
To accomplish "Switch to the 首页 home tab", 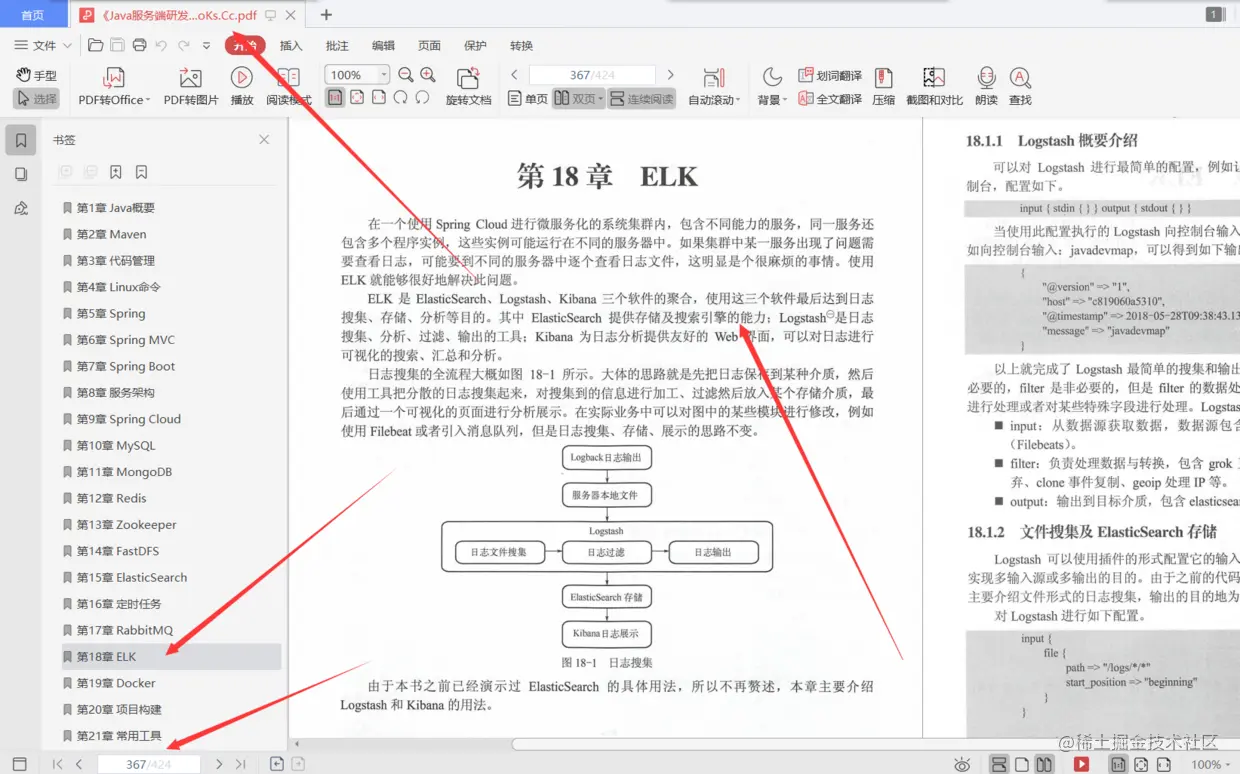I will [33, 15].
